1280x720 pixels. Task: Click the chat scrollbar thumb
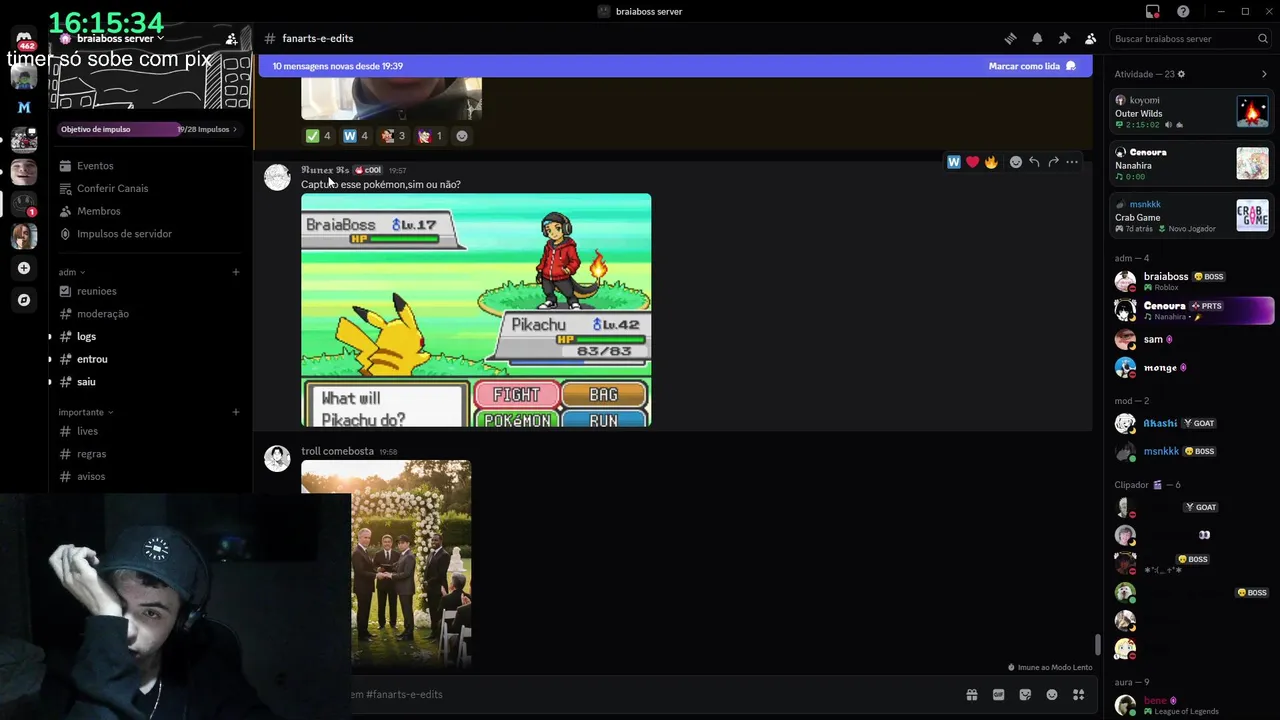(1098, 645)
